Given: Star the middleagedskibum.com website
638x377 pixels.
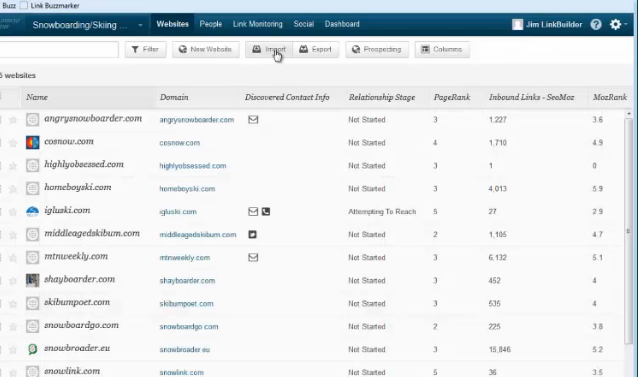Looking at the screenshot, I should 13,235.
